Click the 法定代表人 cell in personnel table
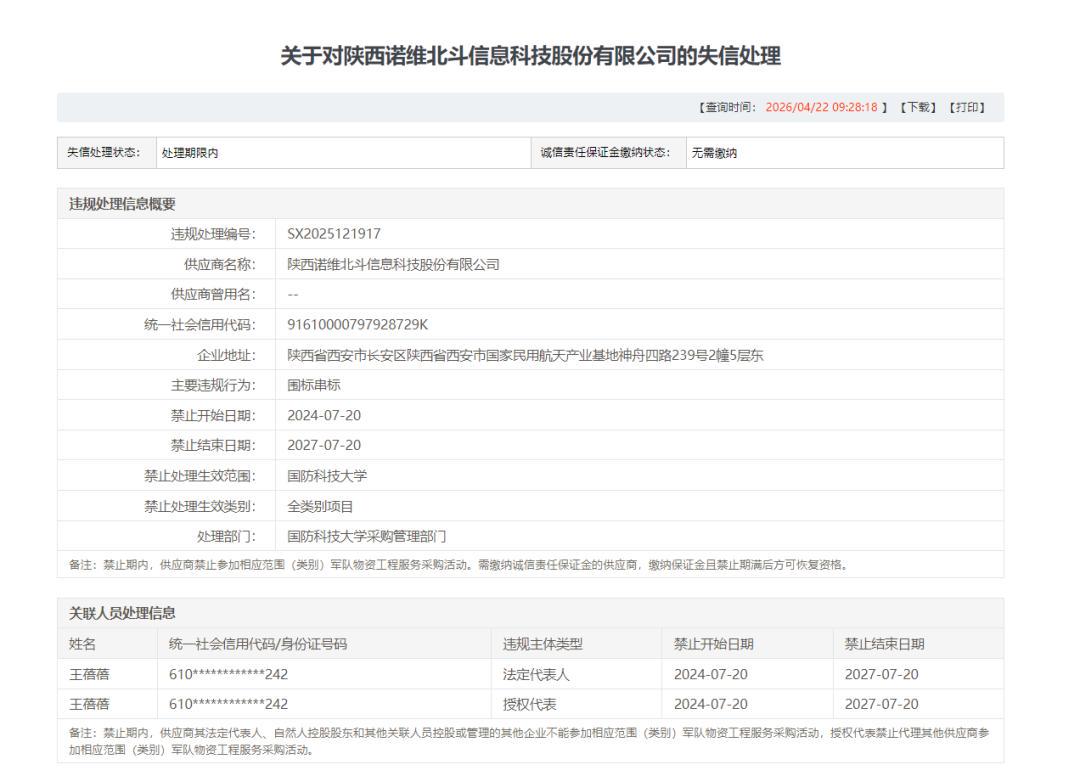This screenshot has width=1080, height=776. pyautogui.click(x=536, y=674)
